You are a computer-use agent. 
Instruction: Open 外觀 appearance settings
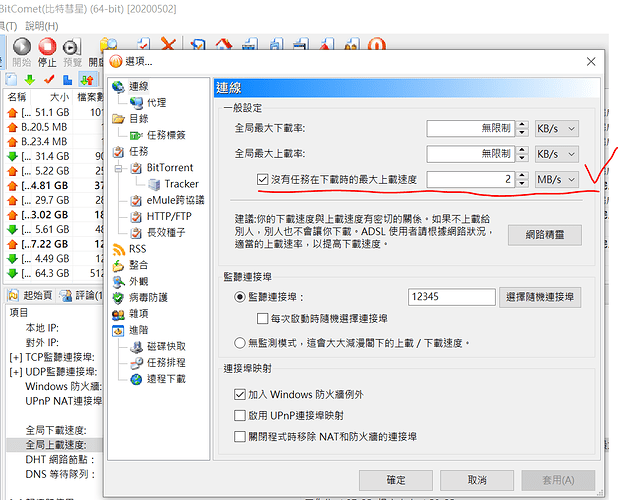138,281
